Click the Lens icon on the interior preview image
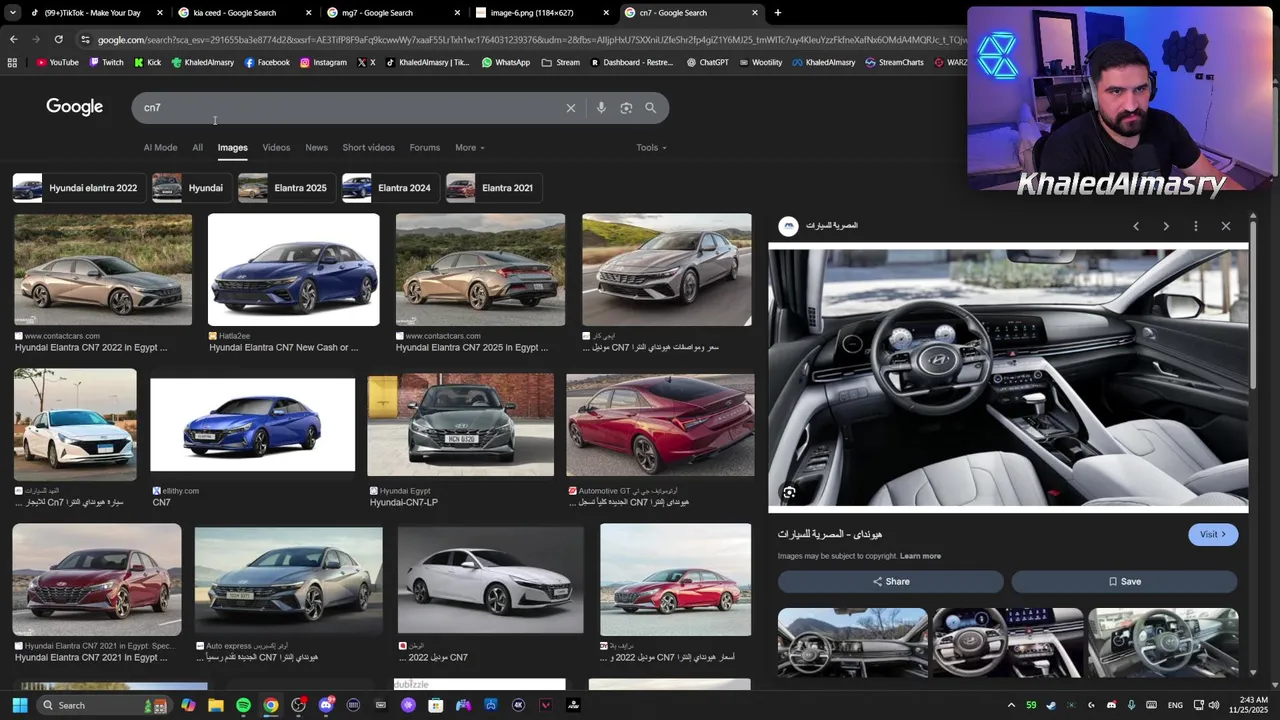The height and width of the screenshot is (720, 1280). pyautogui.click(x=789, y=493)
